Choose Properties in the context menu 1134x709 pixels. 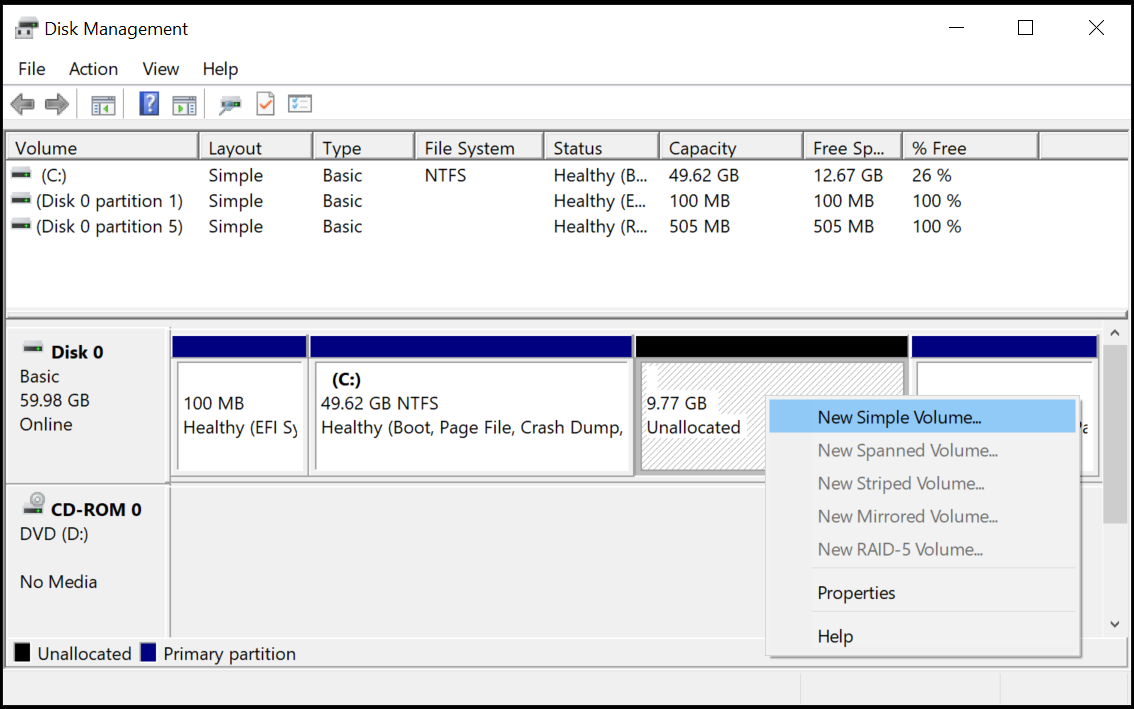[x=922, y=593]
